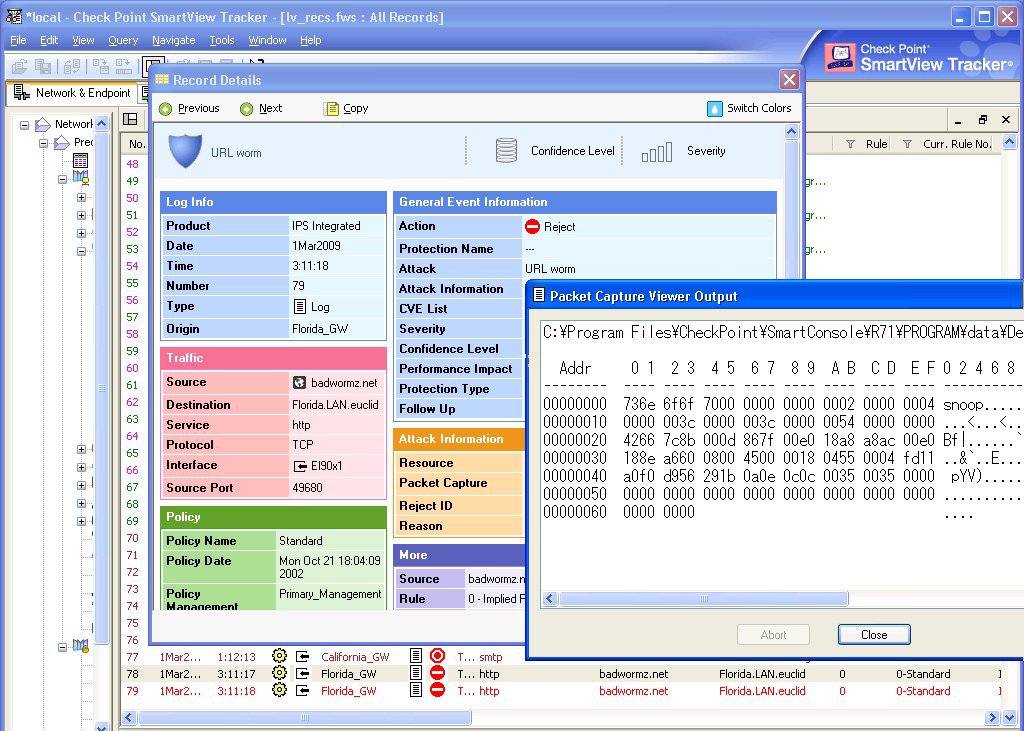Image resolution: width=1024 pixels, height=731 pixels.
Task: Click Close in Packet Capture Viewer
Action: click(874, 634)
